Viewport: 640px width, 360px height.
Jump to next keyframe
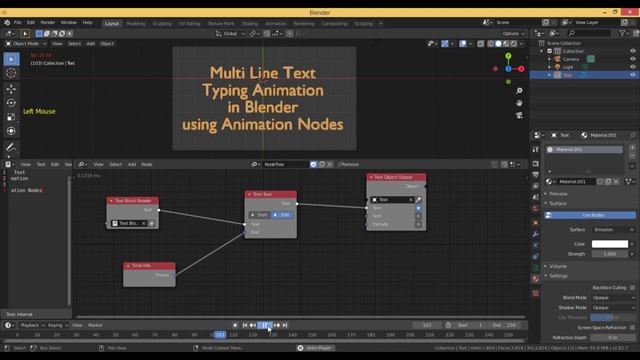point(277,325)
